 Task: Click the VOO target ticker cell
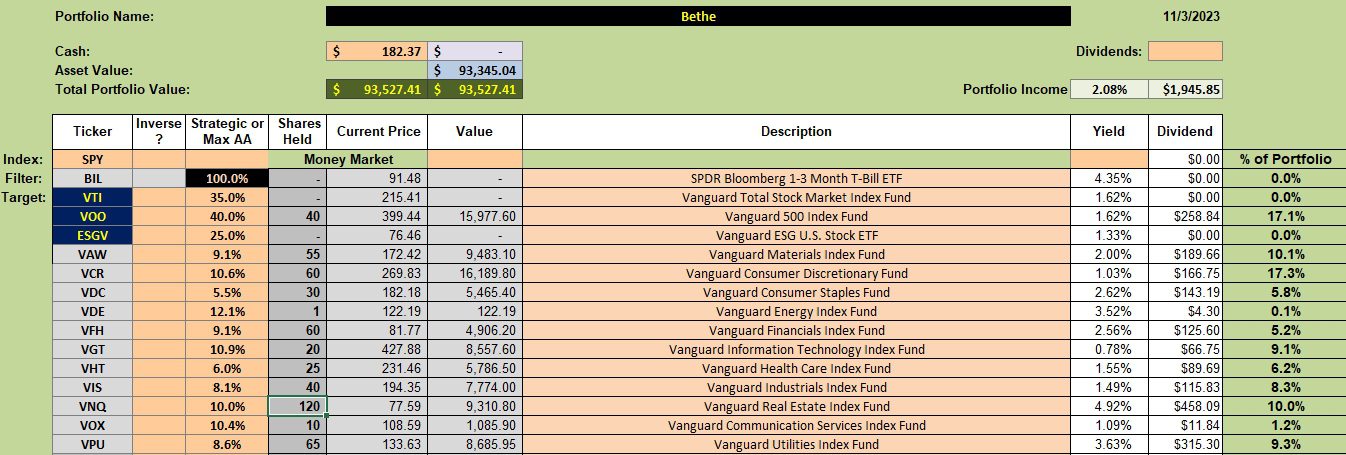click(93, 216)
